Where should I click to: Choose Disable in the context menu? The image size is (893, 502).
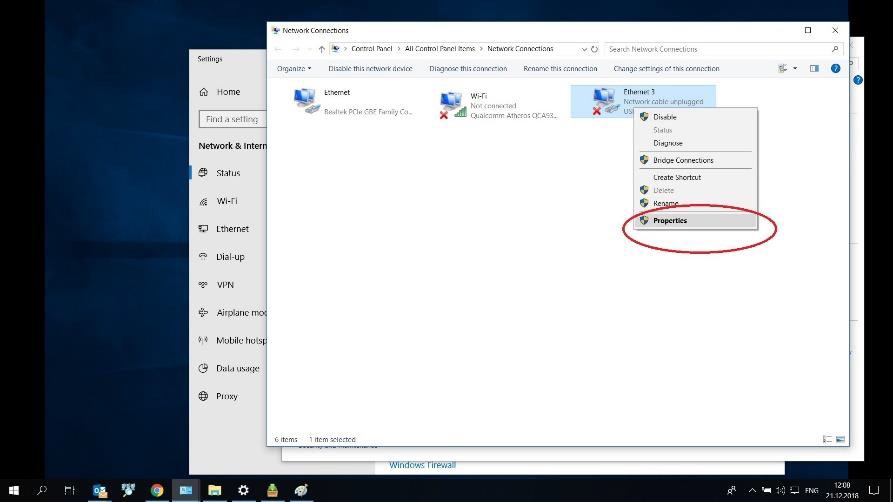696,117
